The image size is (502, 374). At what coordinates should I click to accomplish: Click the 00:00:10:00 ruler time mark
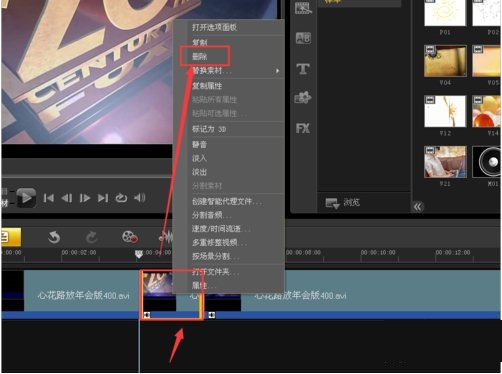coord(378,253)
